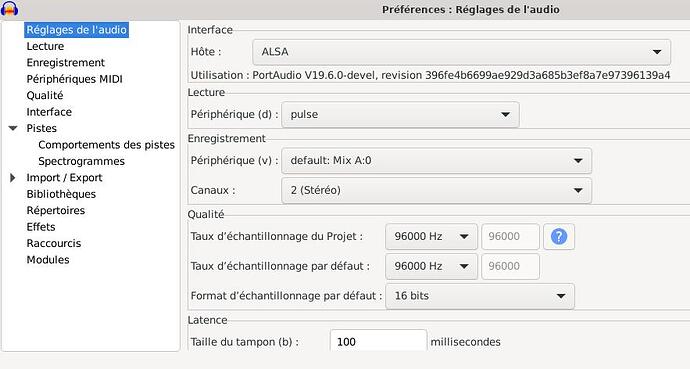Image resolution: width=690 pixels, height=369 pixels.
Task: Open the Répertoires preferences page
Action: tap(55, 210)
